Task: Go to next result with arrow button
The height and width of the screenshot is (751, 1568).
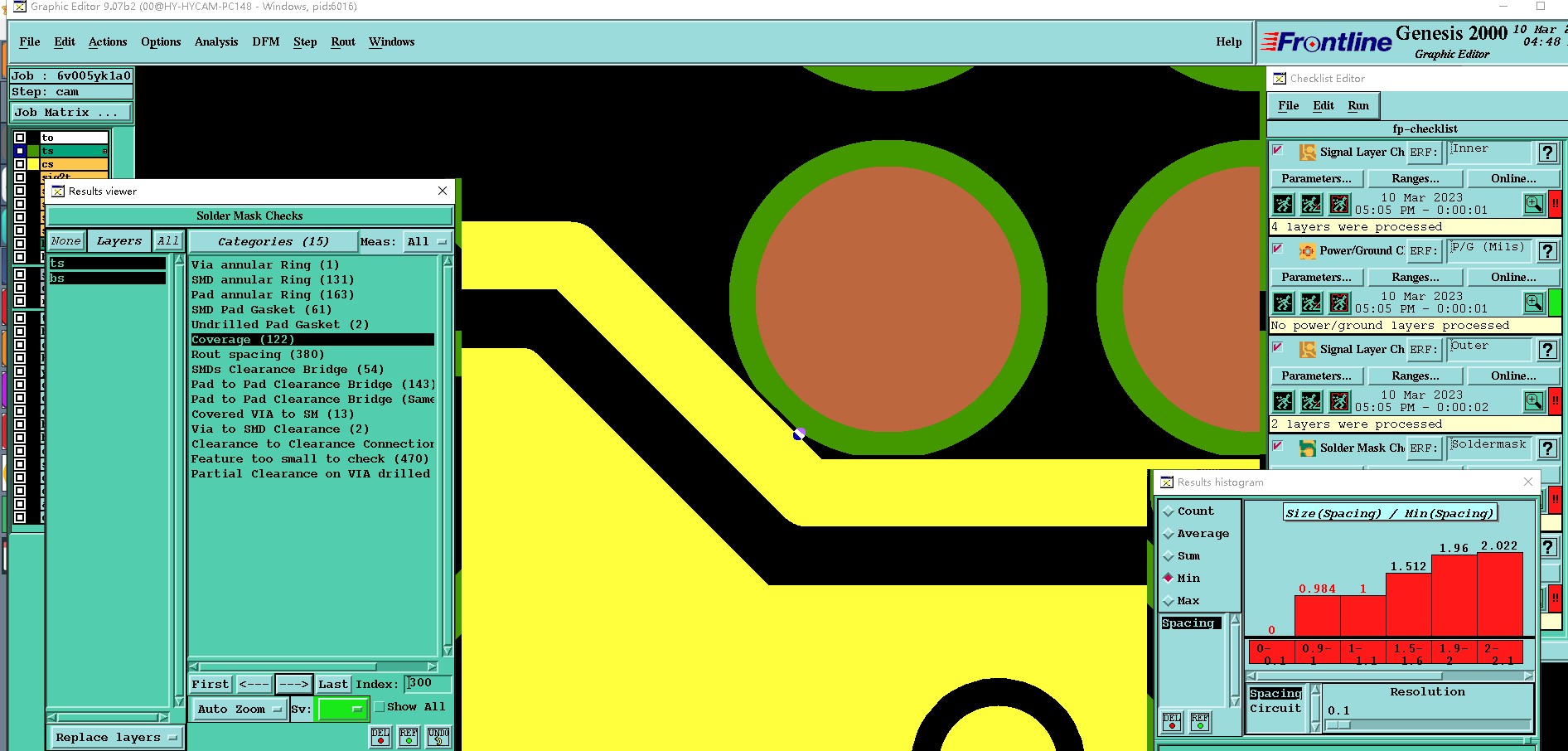Action: pos(293,684)
